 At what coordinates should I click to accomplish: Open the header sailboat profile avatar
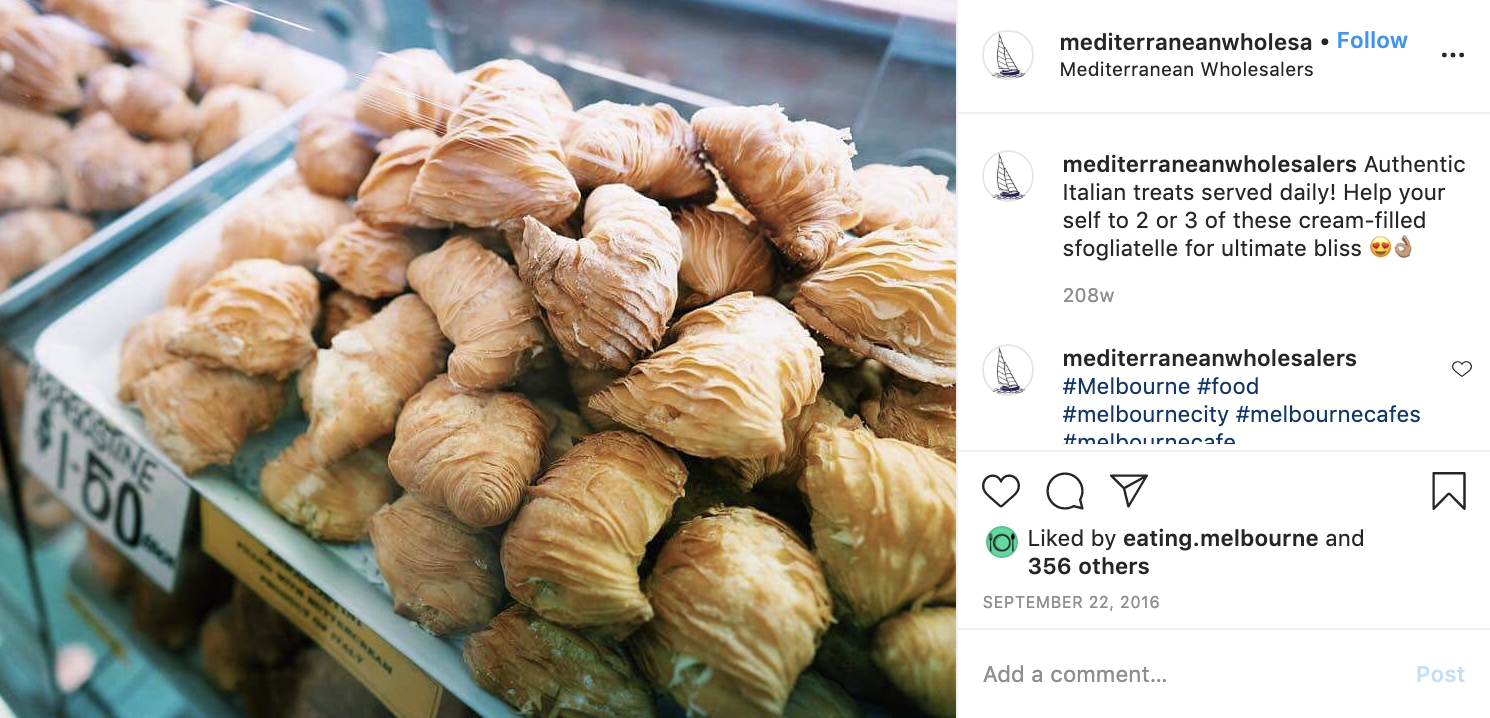click(1008, 55)
